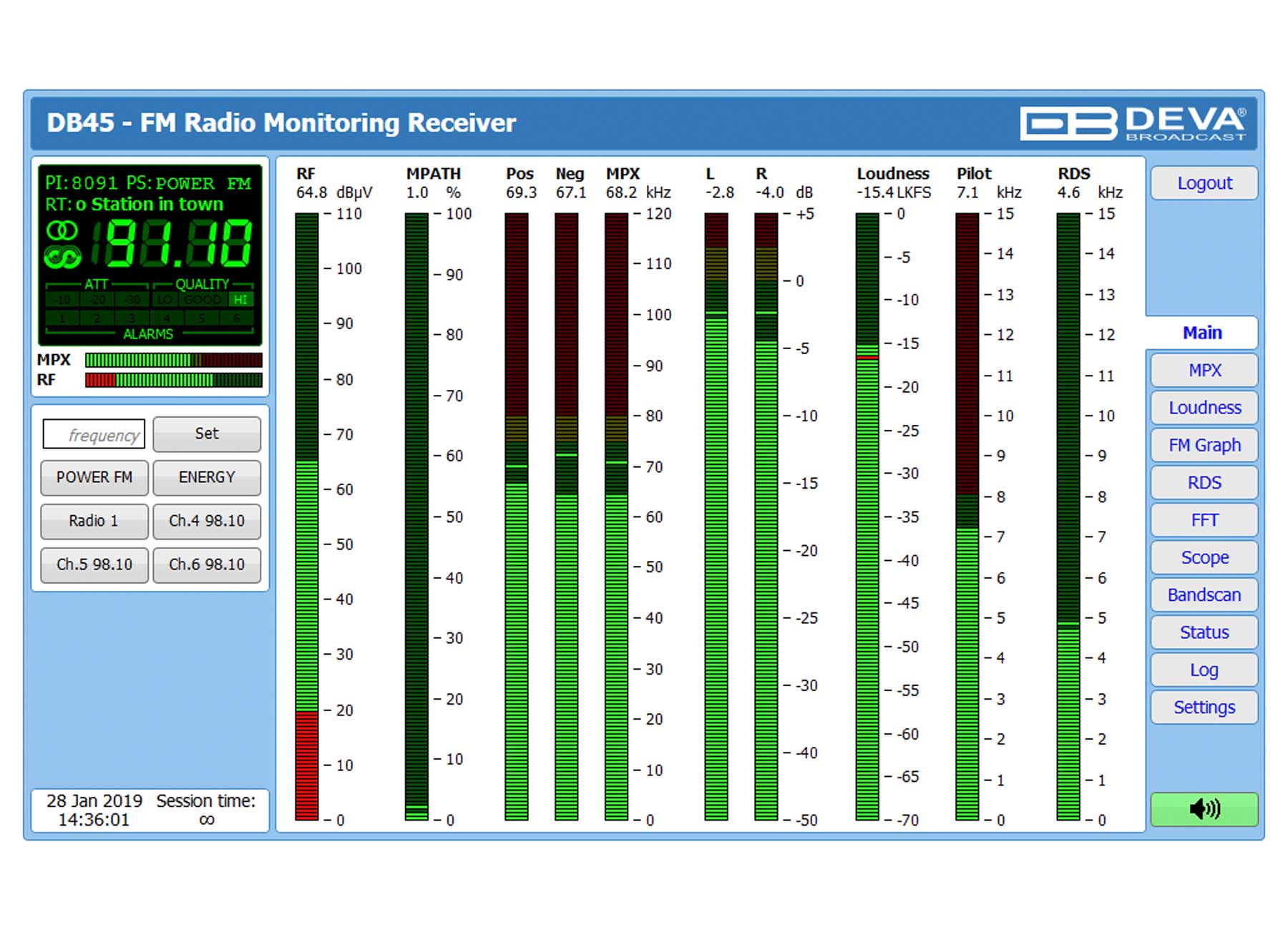Click the speaker audio listen button
Viewport: 1288px width, 930px height.
tap(1204, 809)
